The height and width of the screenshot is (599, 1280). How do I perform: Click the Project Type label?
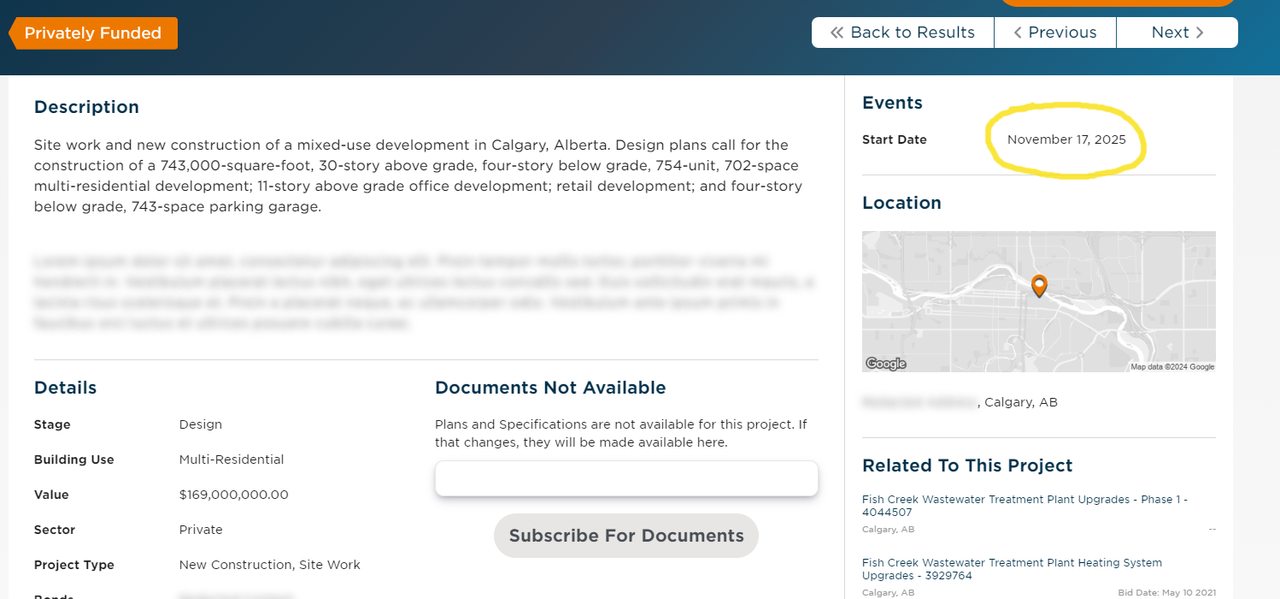74,565
